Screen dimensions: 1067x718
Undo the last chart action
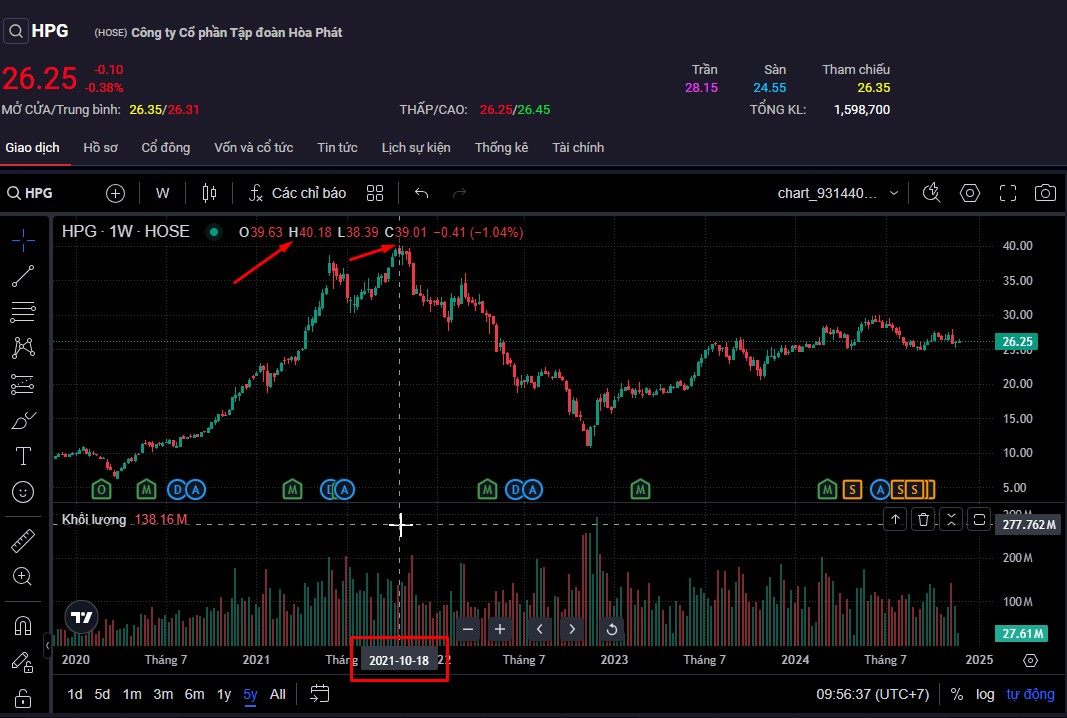click(x=422, y=193)
